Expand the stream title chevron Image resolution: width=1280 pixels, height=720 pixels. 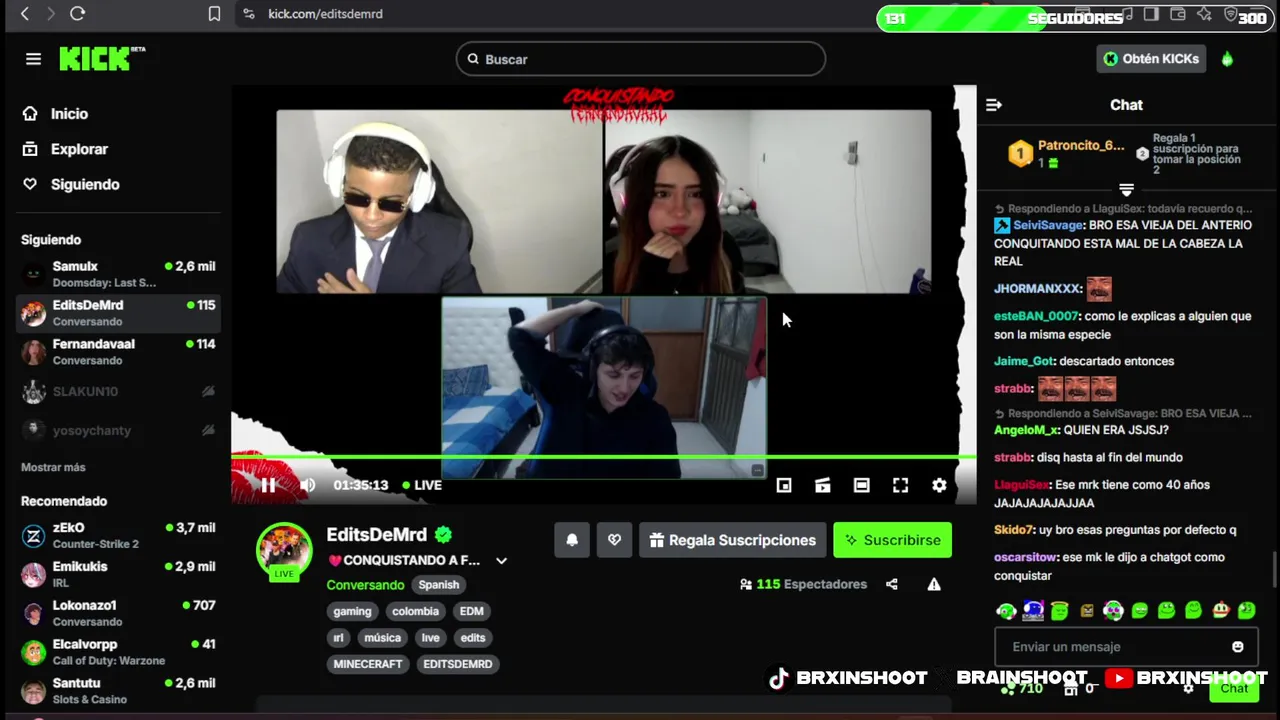(x=501, y=561)
